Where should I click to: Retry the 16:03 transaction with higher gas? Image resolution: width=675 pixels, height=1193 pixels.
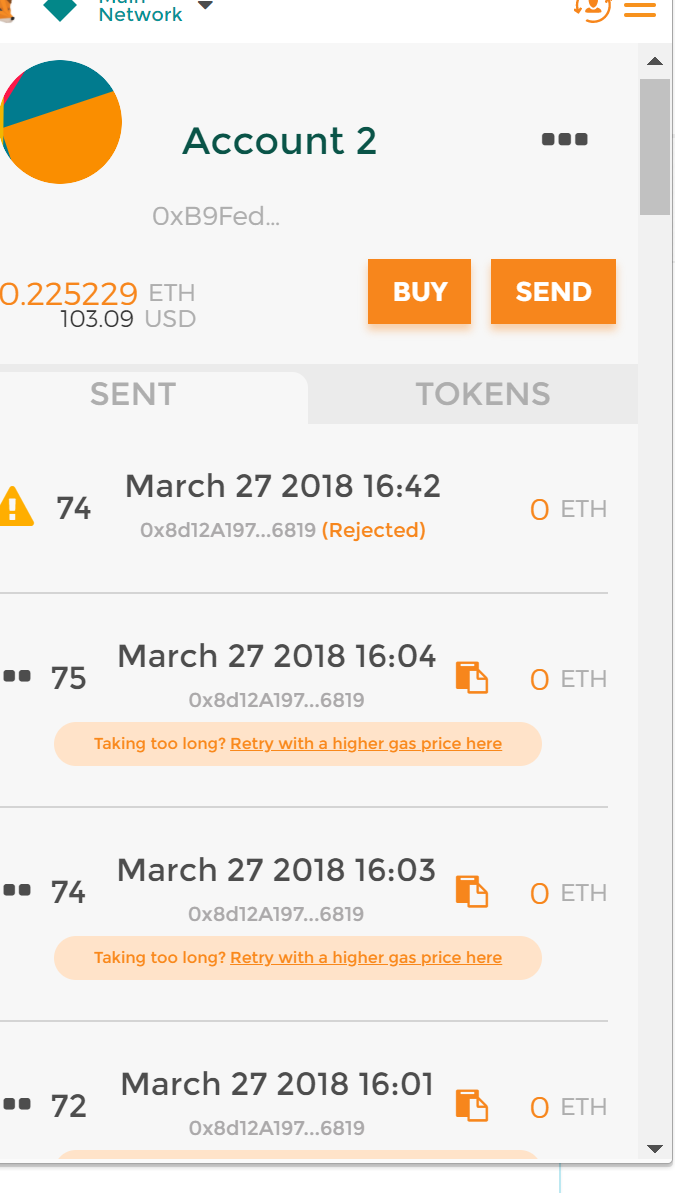click(366, 957)
